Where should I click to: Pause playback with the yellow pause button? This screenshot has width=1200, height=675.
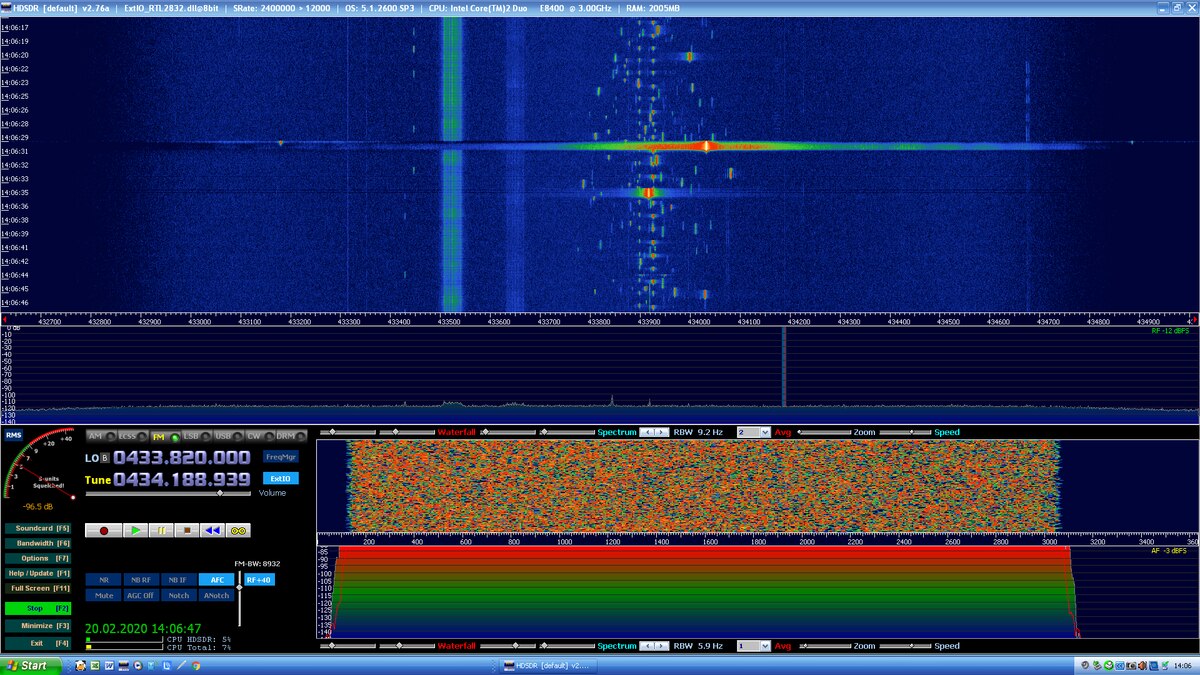coord(161,530)
